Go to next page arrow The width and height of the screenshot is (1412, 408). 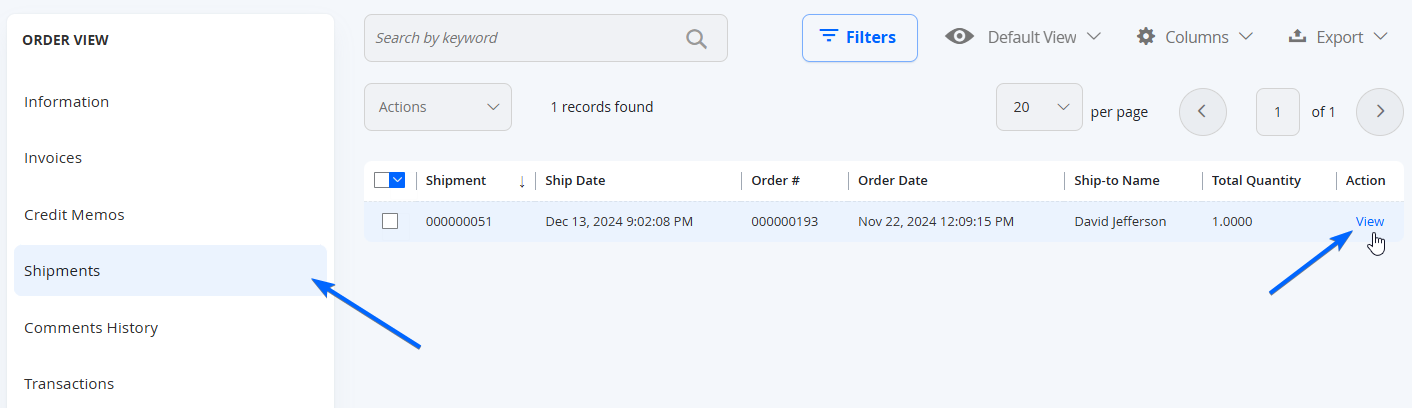point(1380,111)
